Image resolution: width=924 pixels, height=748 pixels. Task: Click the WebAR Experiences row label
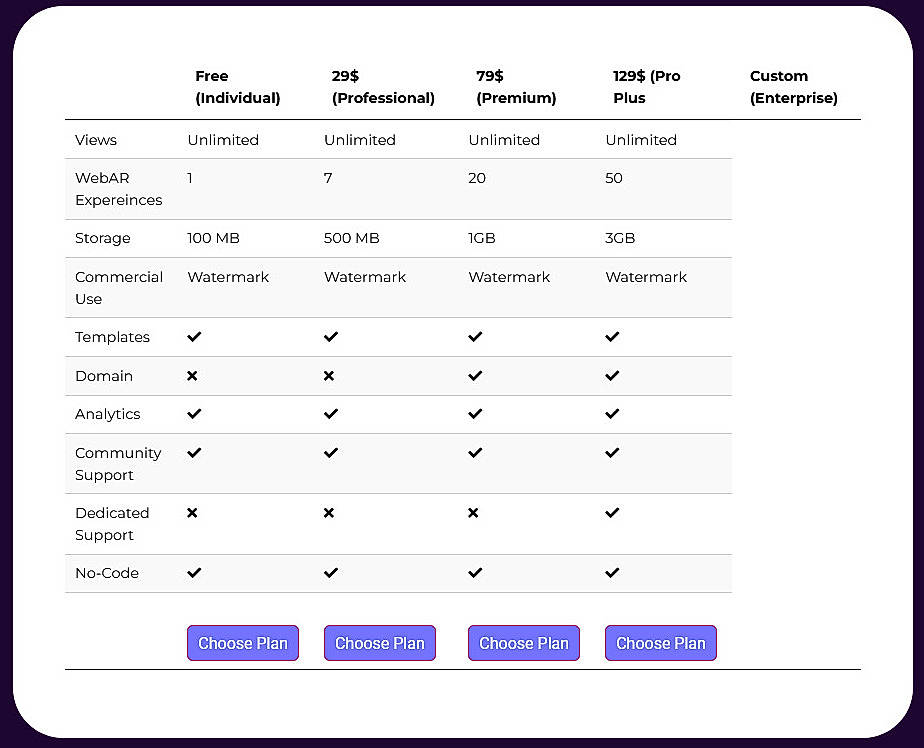118,189
